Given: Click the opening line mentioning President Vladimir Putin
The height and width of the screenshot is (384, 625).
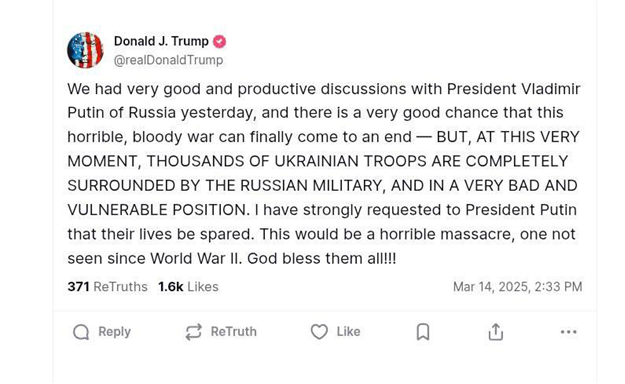Looking at the screenshot, I should click(324, 89).
